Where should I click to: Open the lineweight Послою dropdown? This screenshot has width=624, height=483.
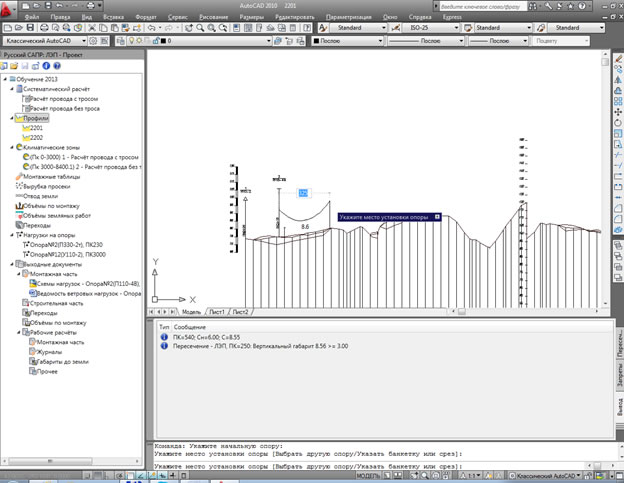tap(498, 41)
